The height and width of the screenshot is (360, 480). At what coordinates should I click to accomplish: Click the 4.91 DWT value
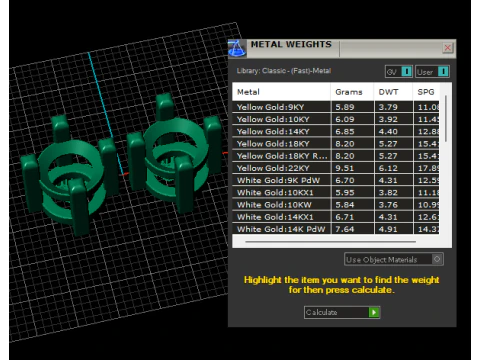coord(388,229)
